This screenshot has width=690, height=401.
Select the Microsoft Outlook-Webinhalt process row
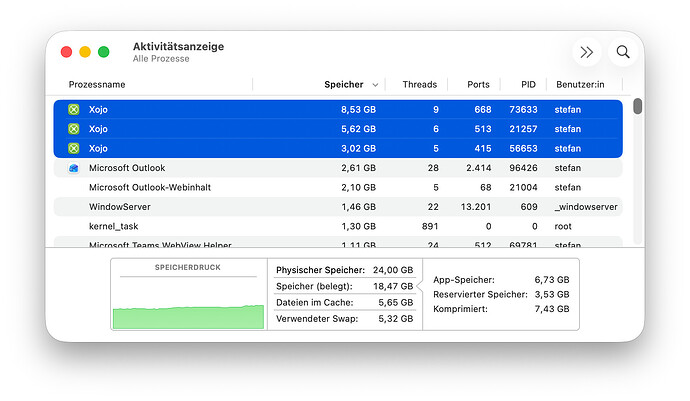338,187
